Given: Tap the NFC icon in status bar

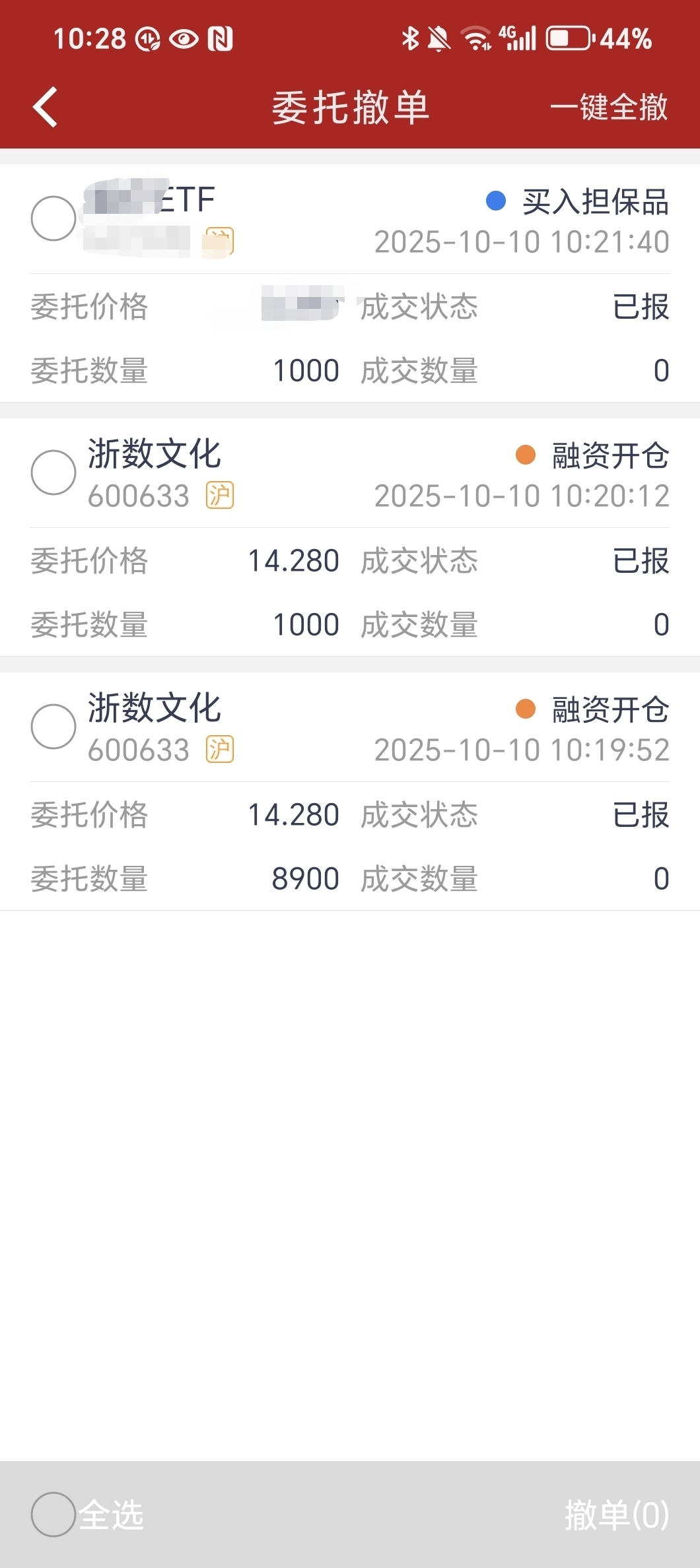Looking at the screenshot, I should 220,39.
